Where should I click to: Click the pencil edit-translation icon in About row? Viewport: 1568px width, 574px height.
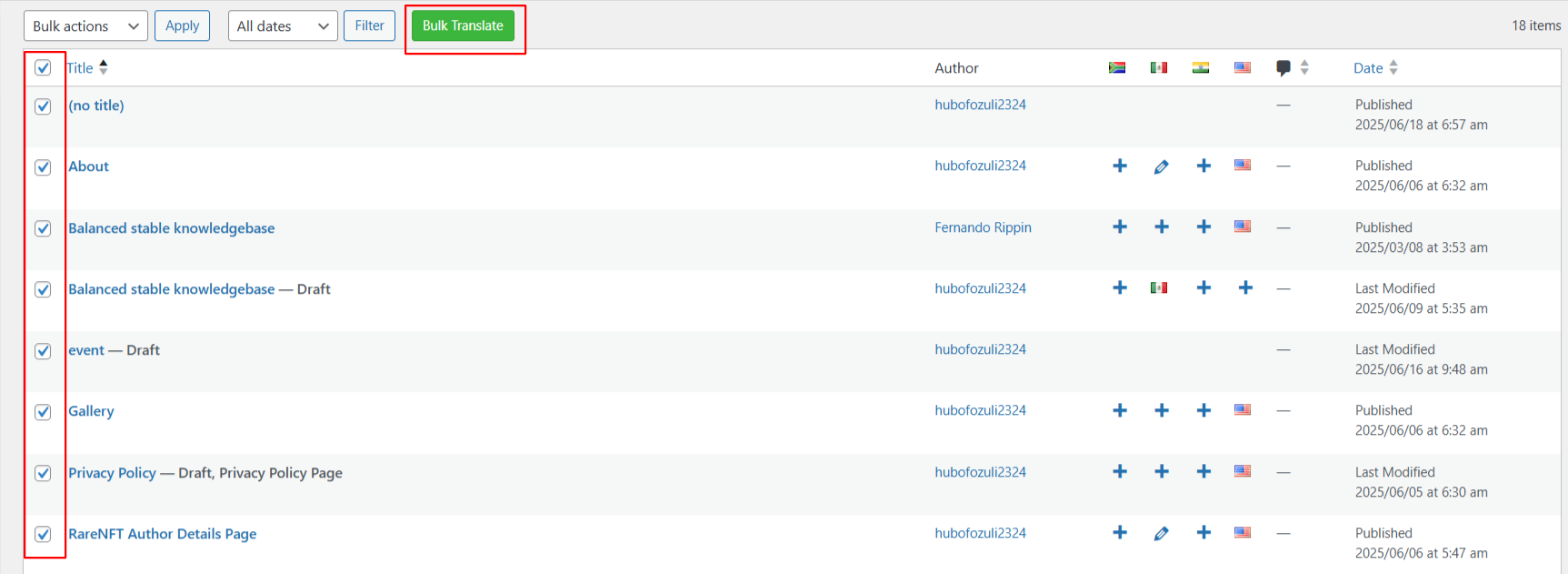pyautogui.click(x=1161, y=166)
